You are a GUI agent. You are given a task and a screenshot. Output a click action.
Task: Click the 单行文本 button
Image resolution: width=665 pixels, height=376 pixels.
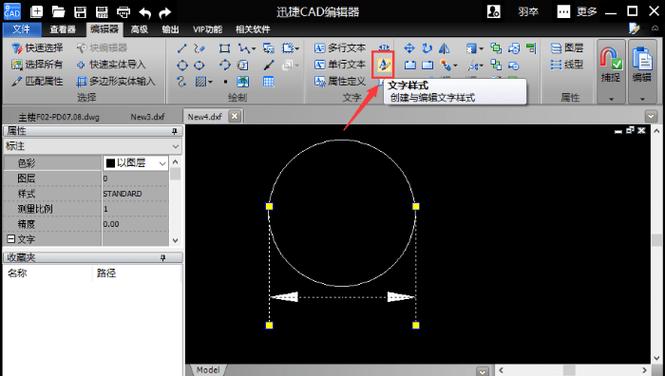[340, 64]
